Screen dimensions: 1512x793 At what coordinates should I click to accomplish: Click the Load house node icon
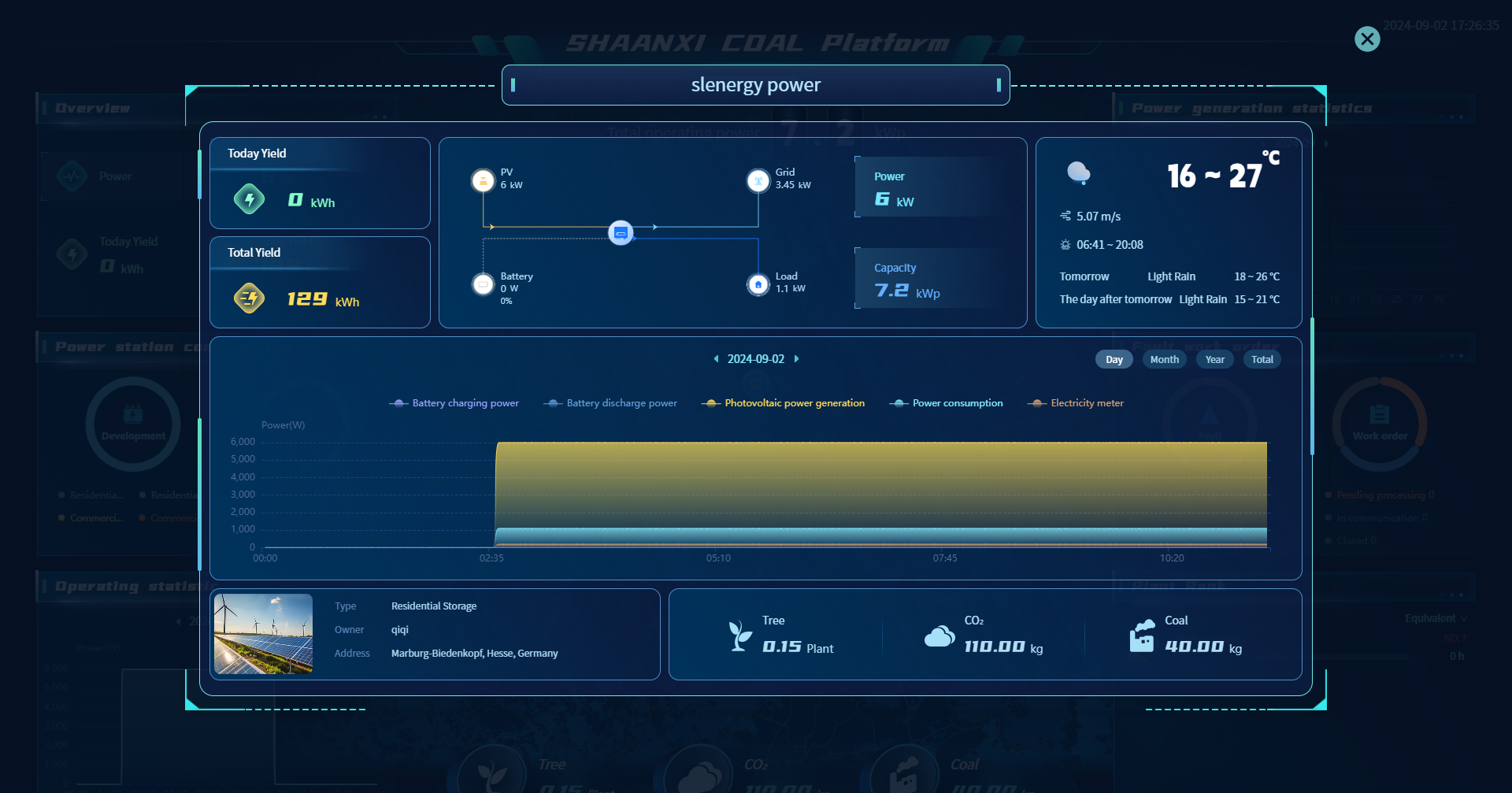[x=758, y=284]
